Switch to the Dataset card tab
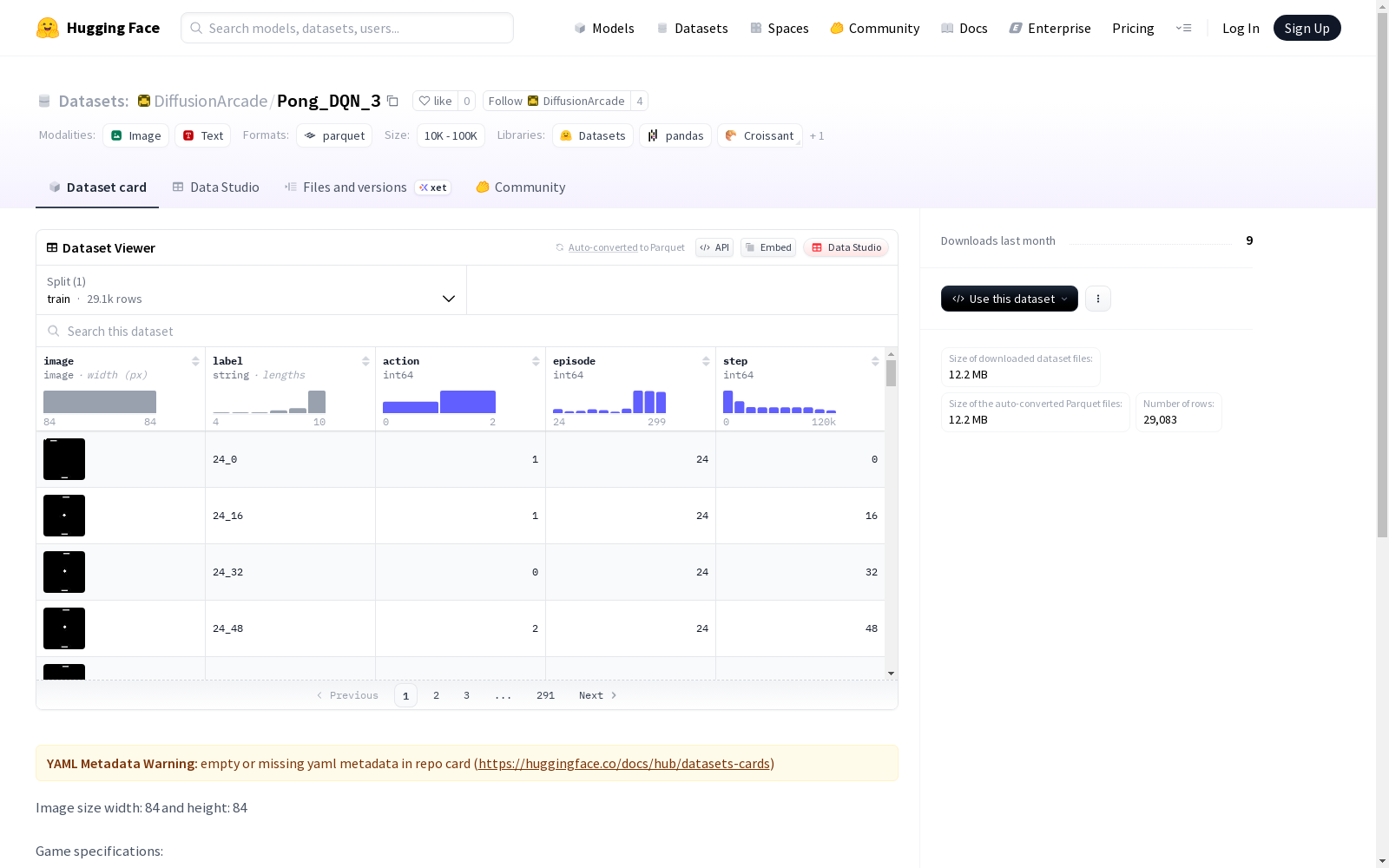1389x868 pixels. click(97, 187)
